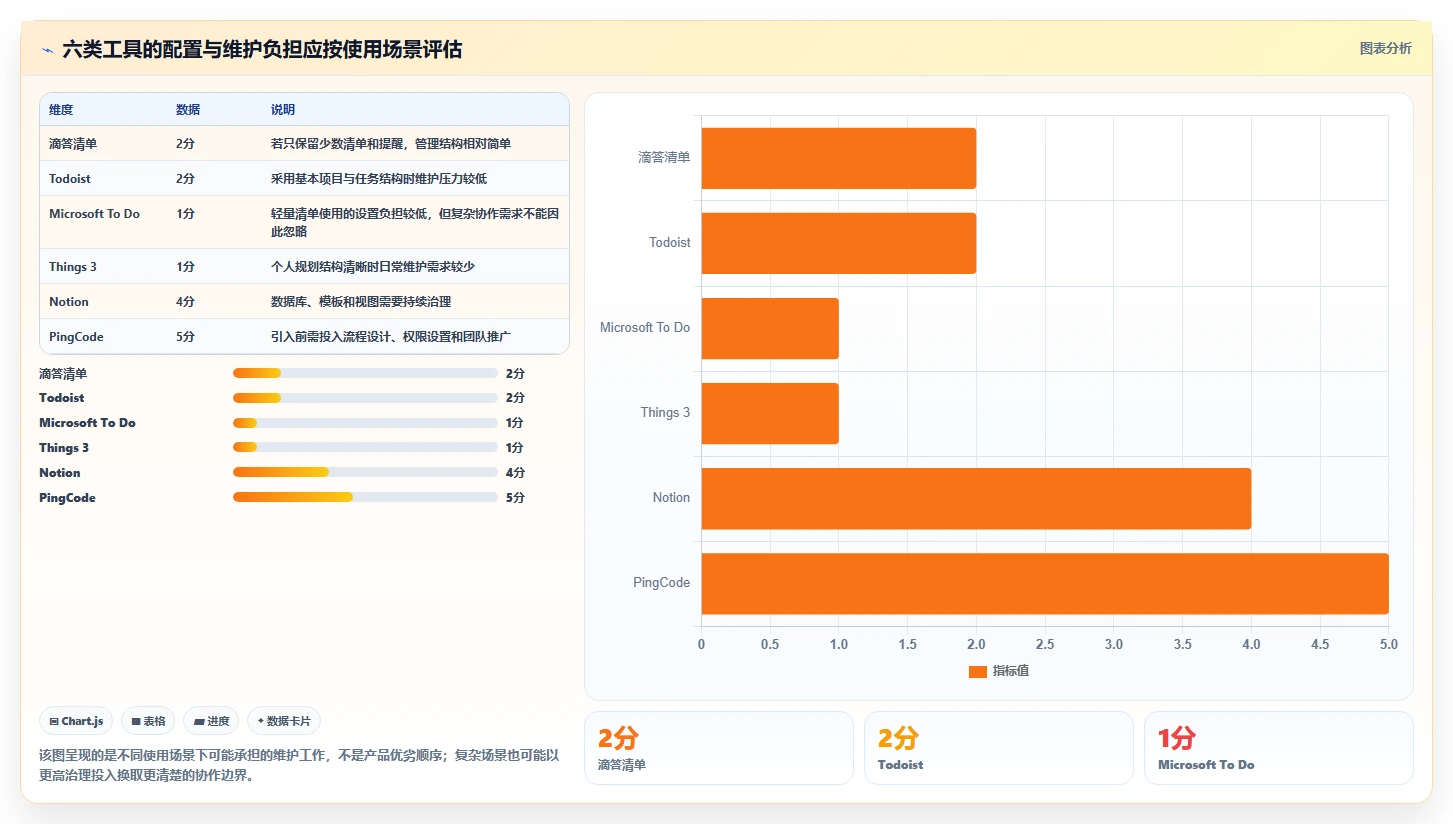Click description 个人规划结构清晰时日常维护需求较少
Screen dimensions: 1453x824
click(373, 267)
